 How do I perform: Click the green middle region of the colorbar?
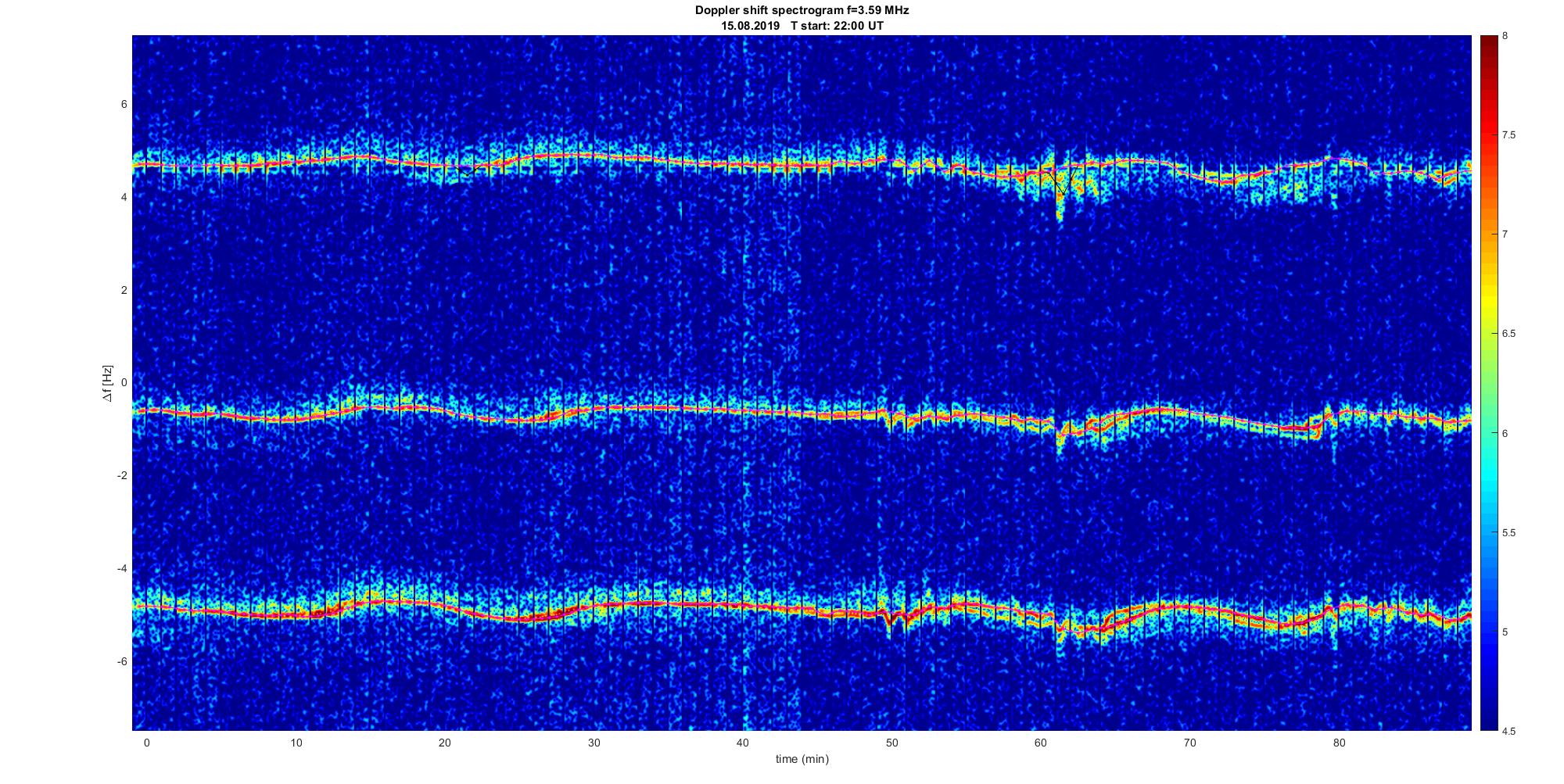pyautogui.click(x=1487, y=383)
